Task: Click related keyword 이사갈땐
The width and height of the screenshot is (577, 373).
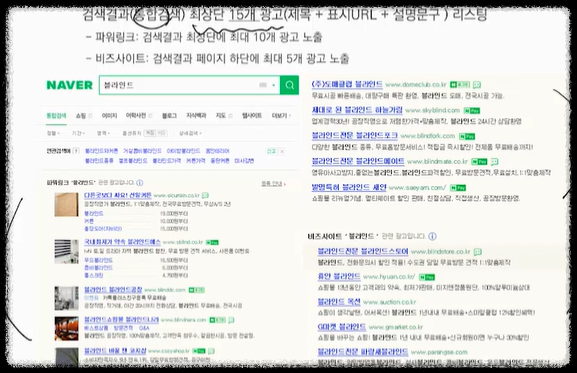Action: coord(244,161)
